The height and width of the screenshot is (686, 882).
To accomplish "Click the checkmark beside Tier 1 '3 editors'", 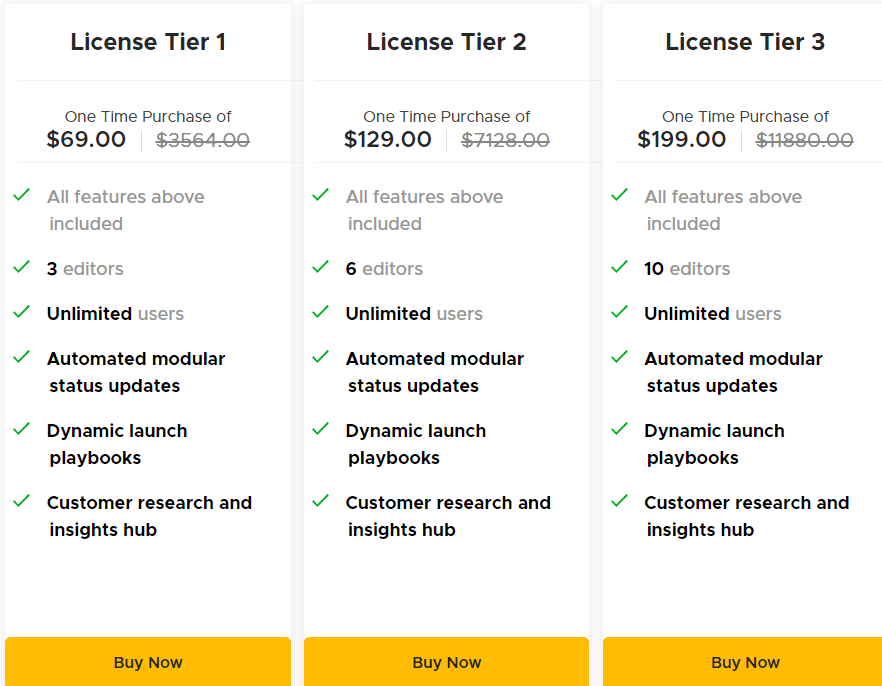I will coord(21,268).
